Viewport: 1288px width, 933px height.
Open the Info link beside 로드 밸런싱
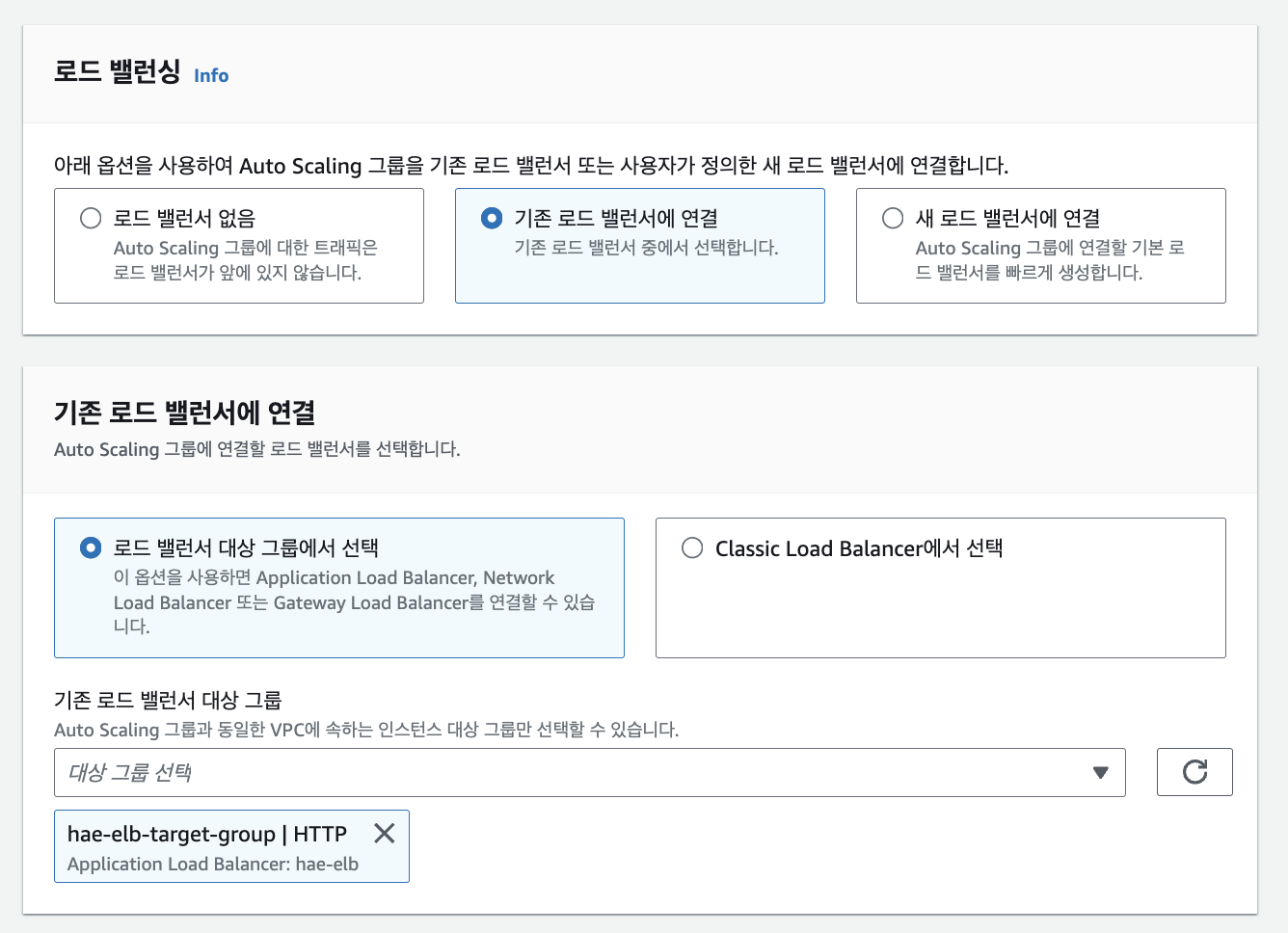click(211, 75)
